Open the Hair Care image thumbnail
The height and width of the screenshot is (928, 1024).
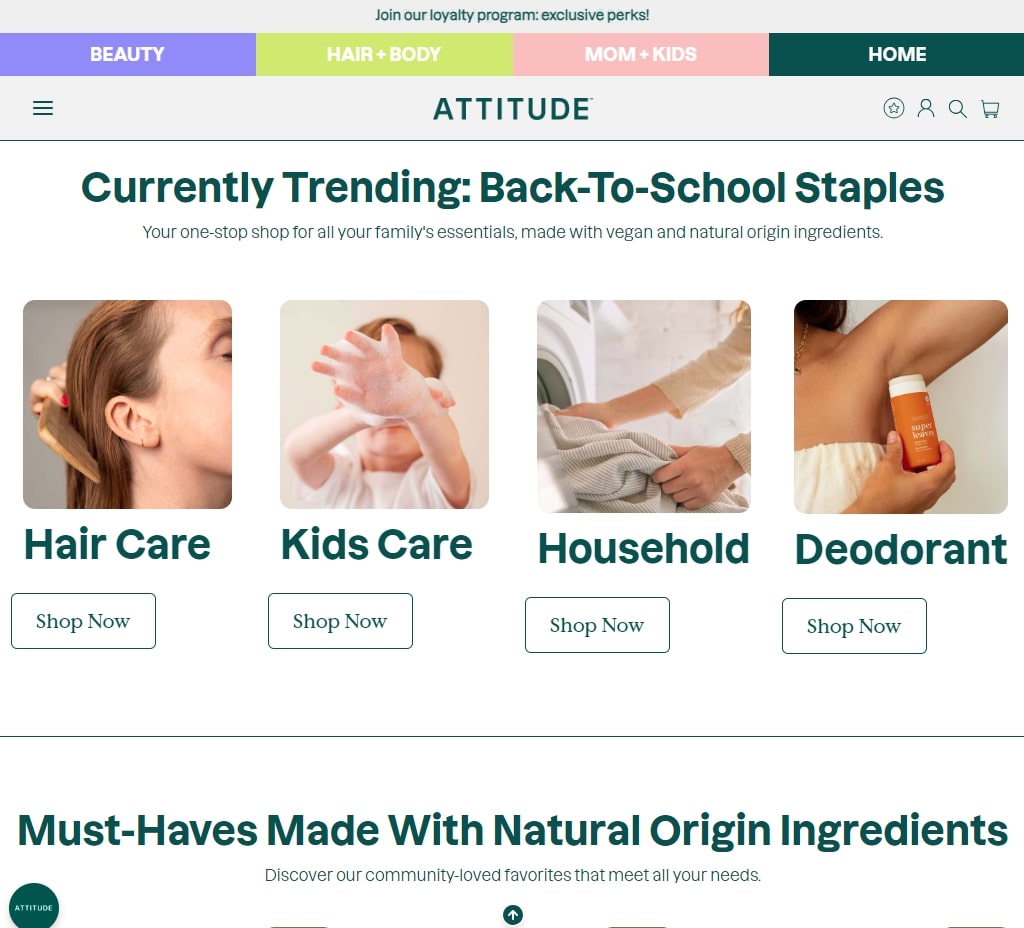127,404
